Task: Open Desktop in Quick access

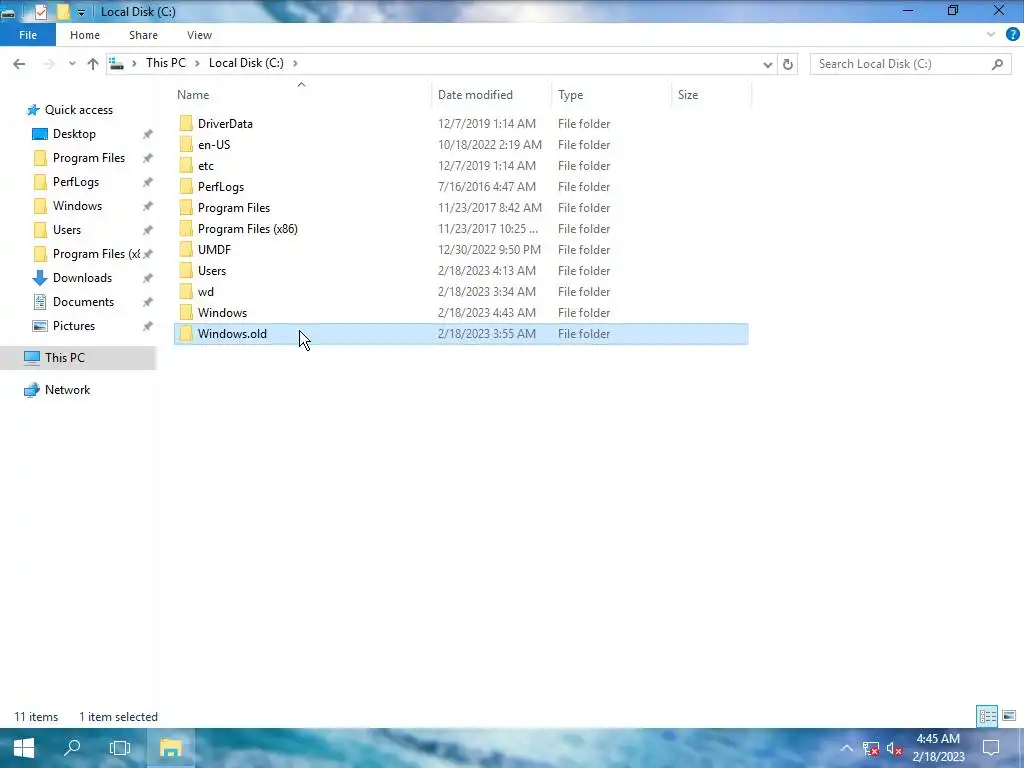Action: click(x=74, y=134)
